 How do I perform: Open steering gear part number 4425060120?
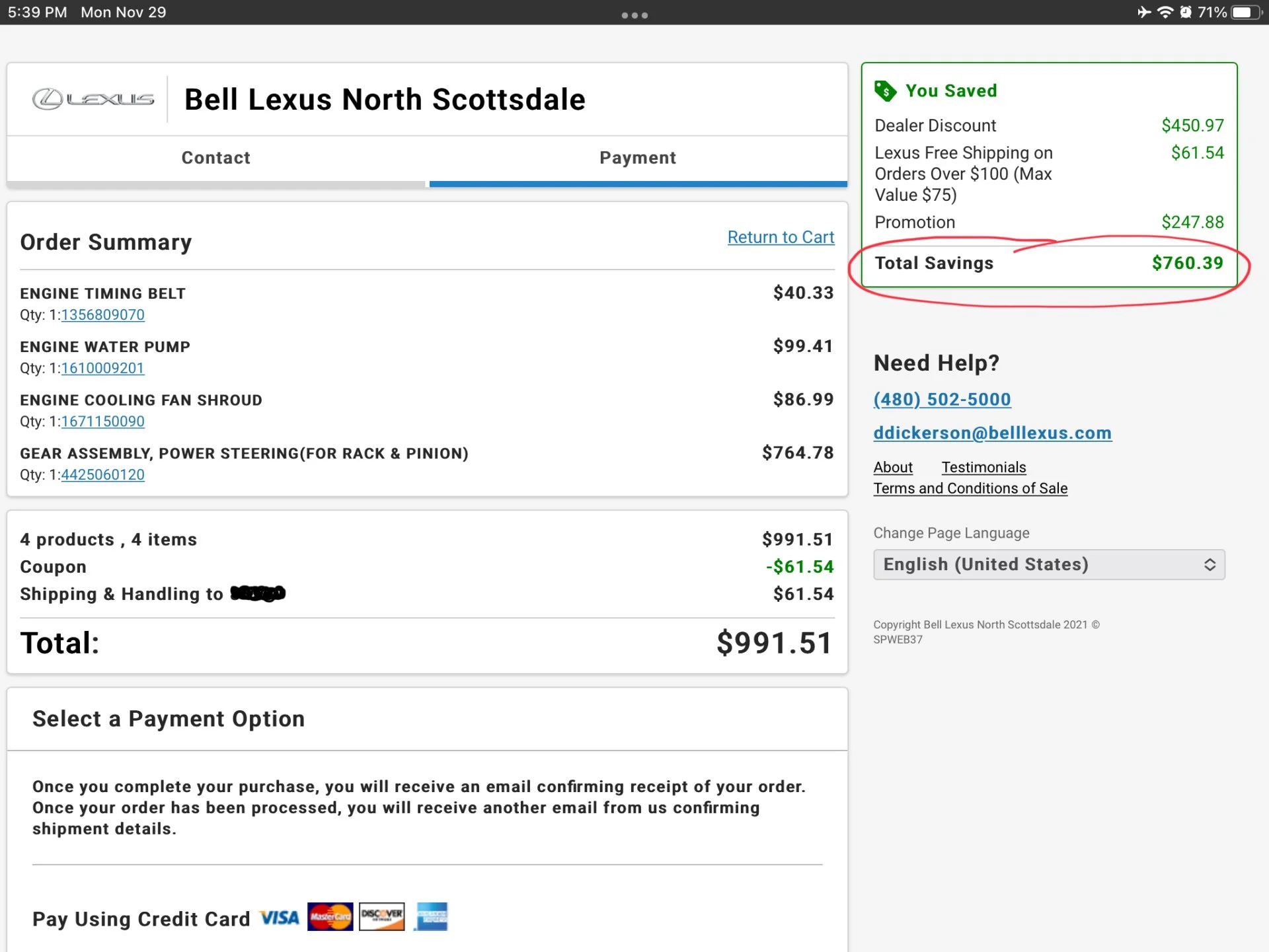point(103,475)
